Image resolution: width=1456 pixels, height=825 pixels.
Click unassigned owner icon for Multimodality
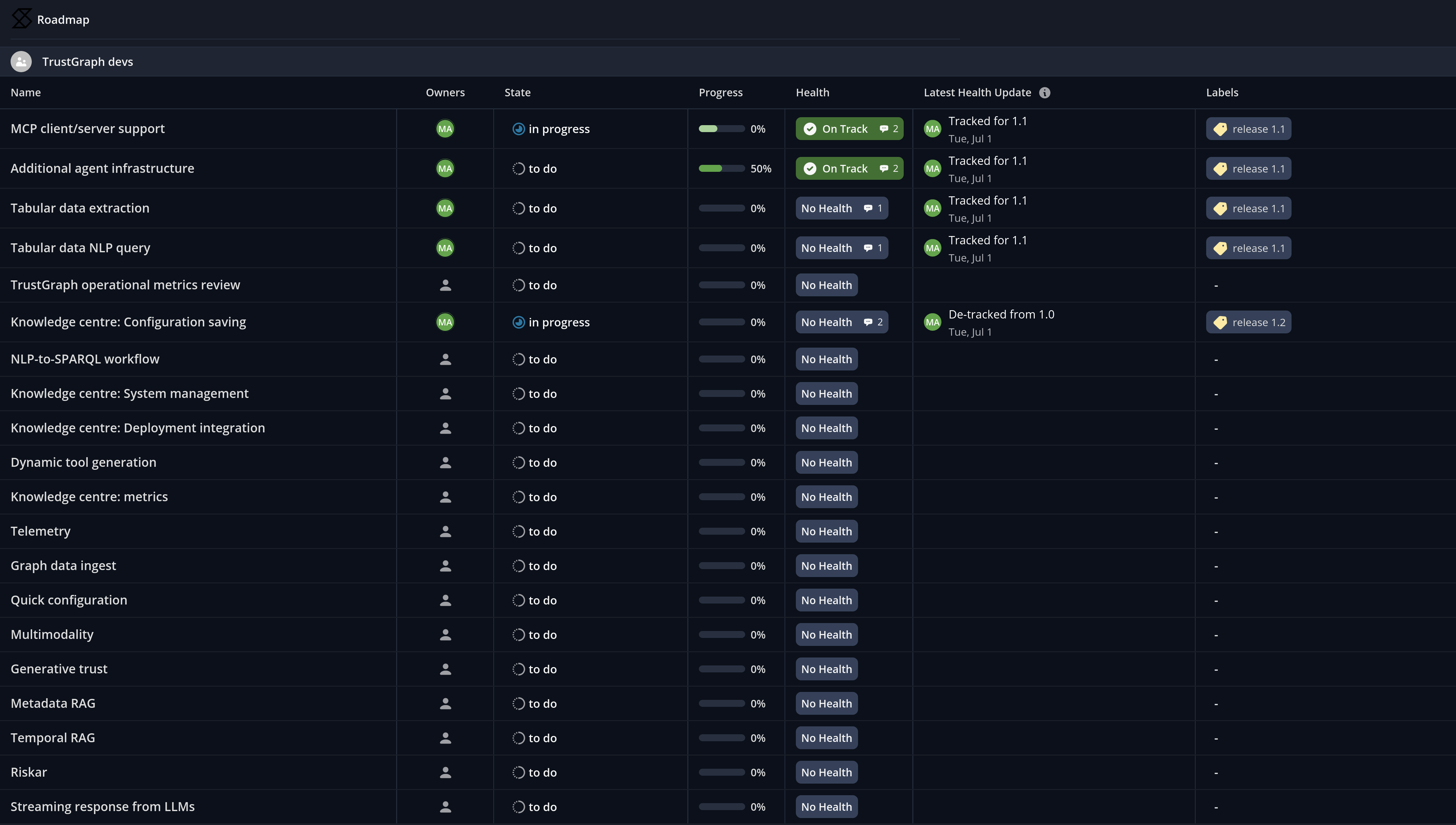coord(446,635)
